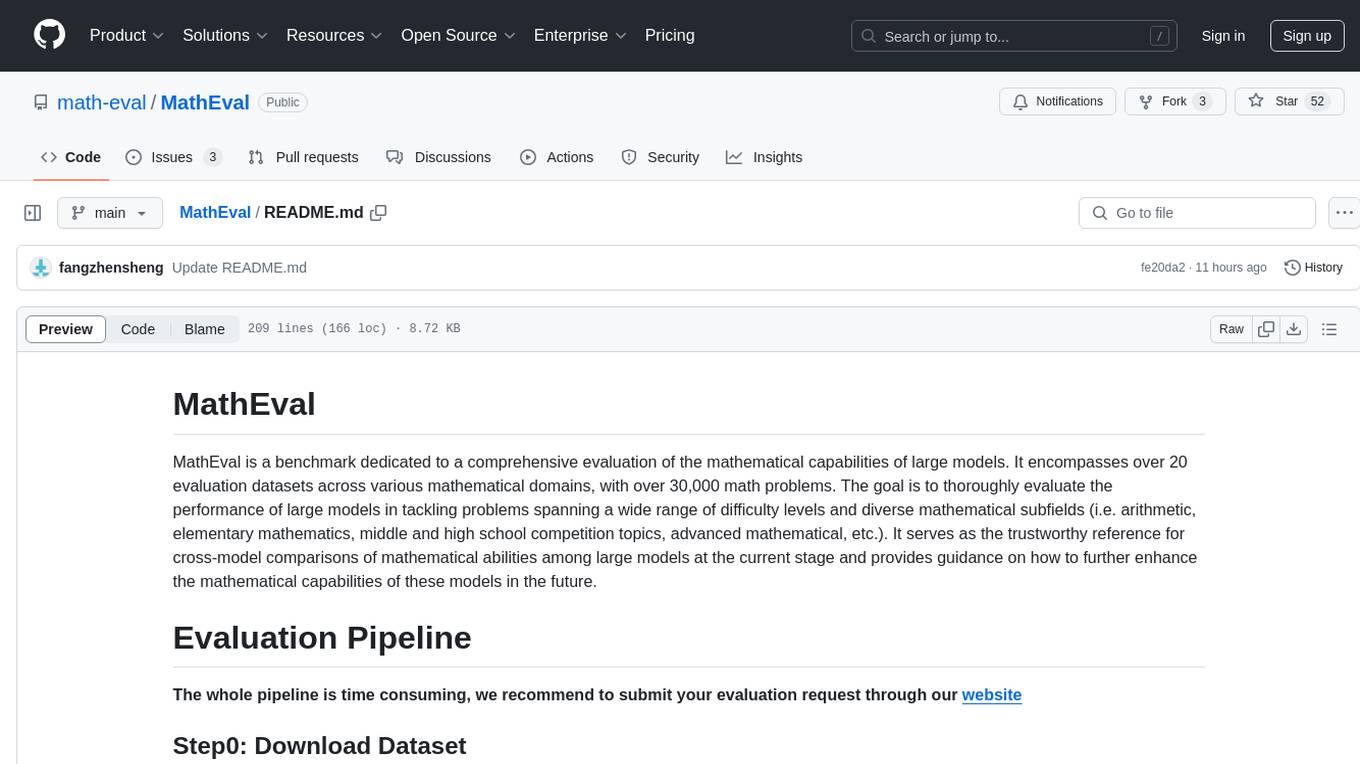Focus the Go to file input

pos(1197,213)
